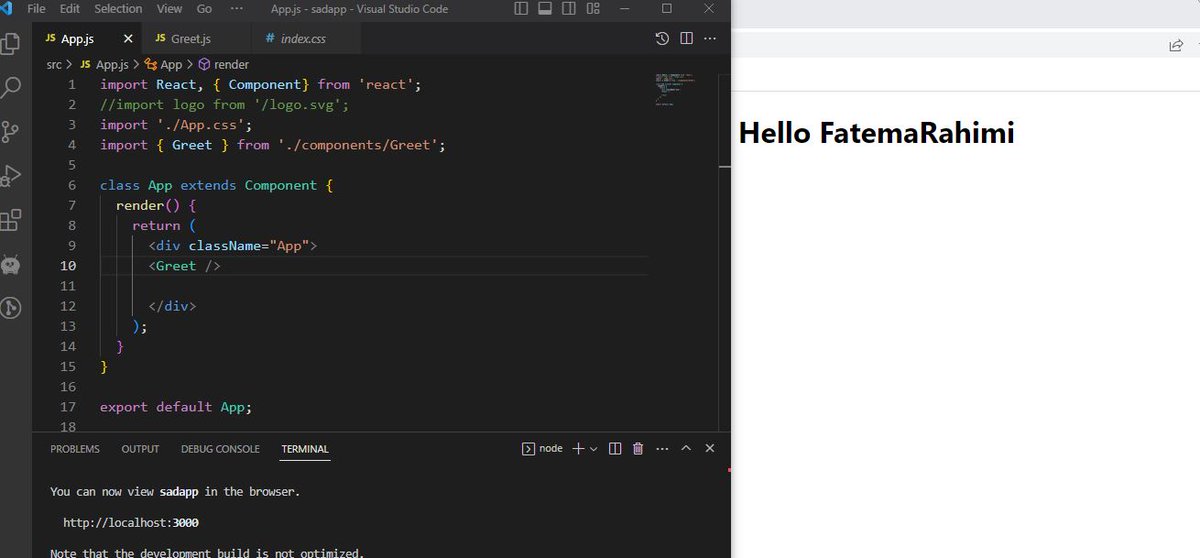Image resolution: width=1200 pixels, height=558 pixels.
Task: Expand the render method breadcrumb
Action: point(223,64)
